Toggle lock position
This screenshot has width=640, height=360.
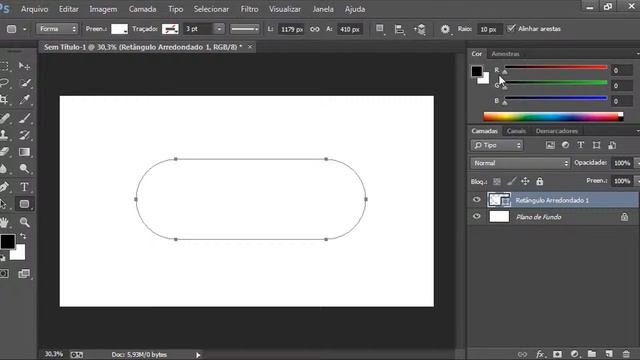(525, 181)
